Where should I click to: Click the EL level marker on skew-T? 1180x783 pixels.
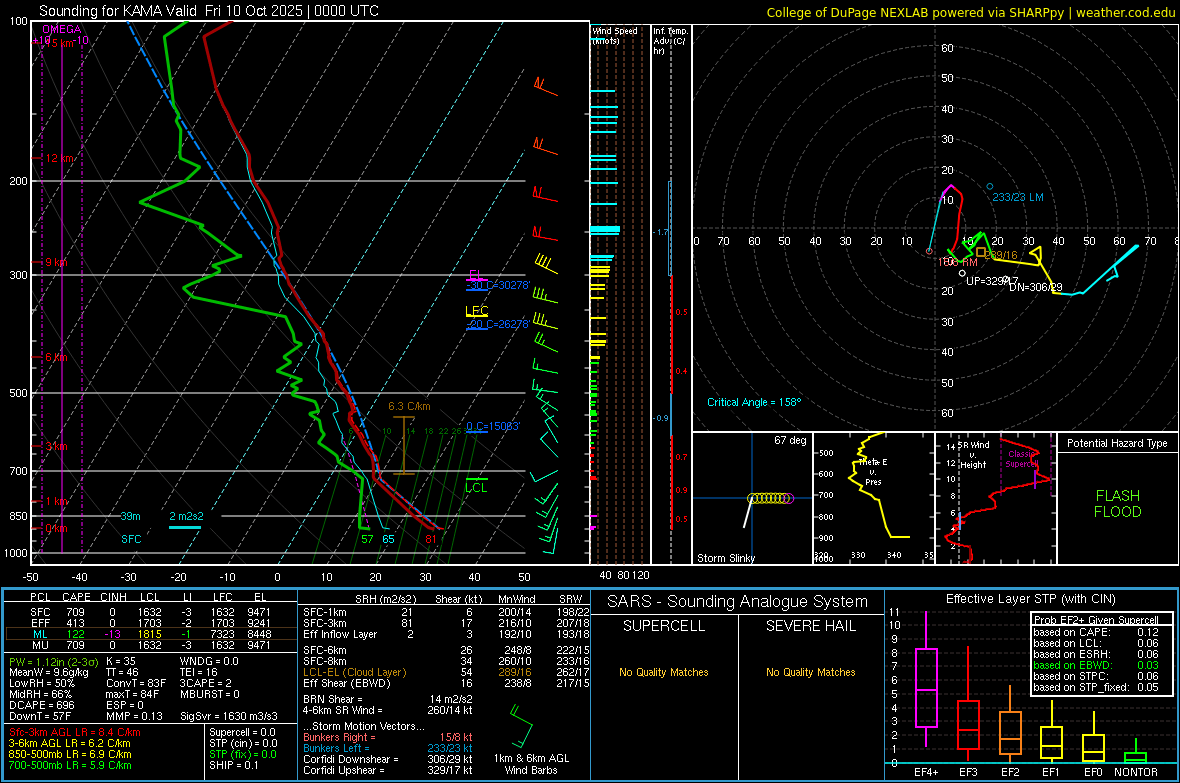click(476, 275)
